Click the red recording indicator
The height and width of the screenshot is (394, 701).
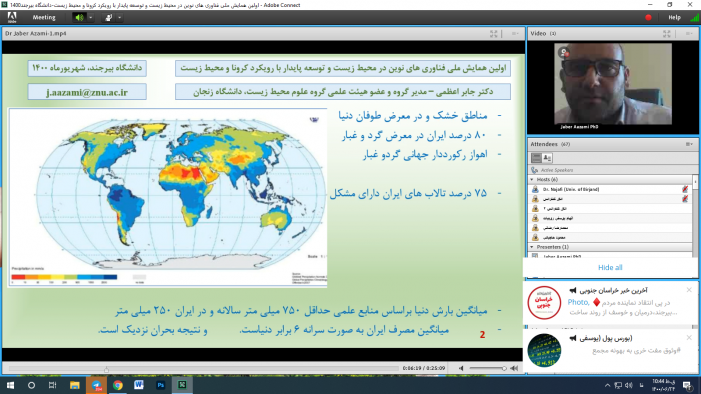pos(648,17)
